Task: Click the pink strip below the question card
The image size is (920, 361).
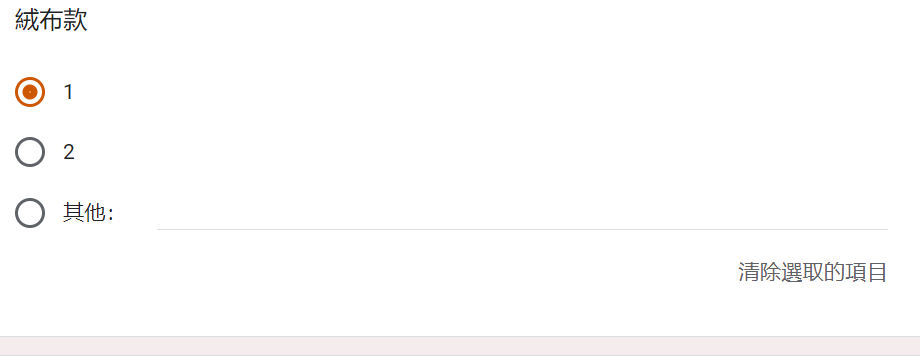Action: point(460,346)
